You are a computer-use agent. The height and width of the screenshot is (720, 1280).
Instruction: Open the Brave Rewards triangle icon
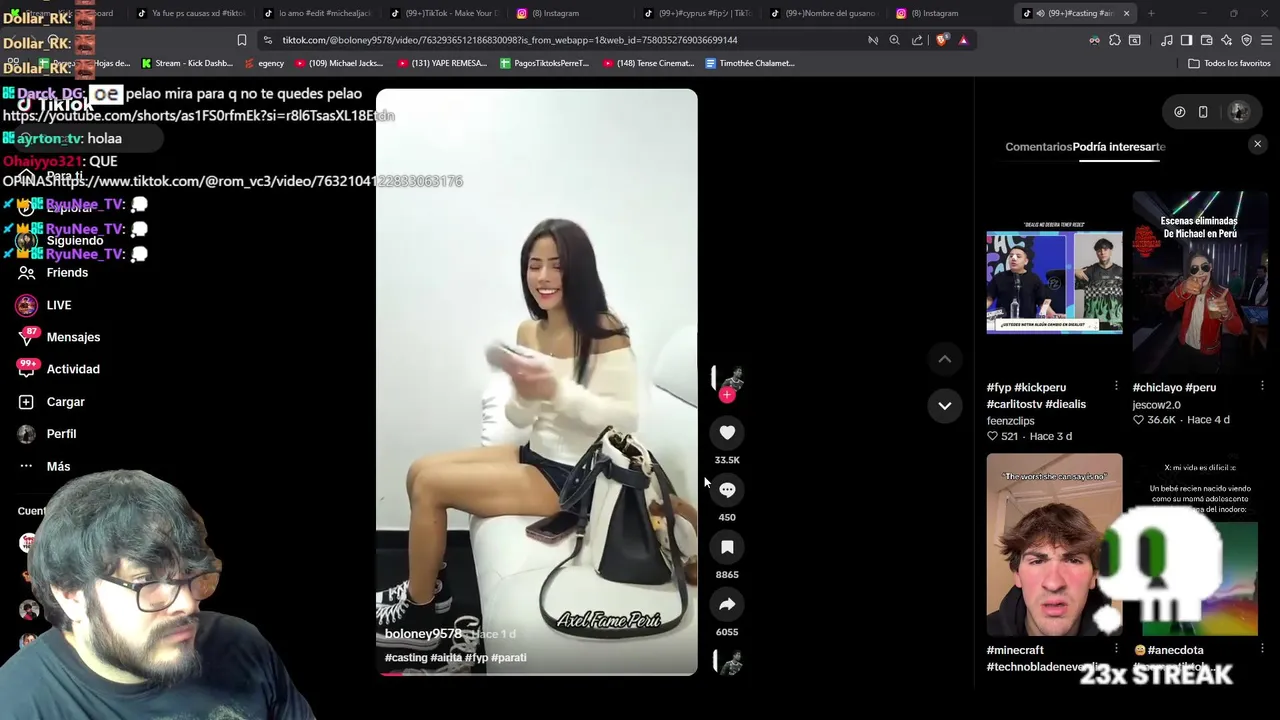(x=963, y=40)
